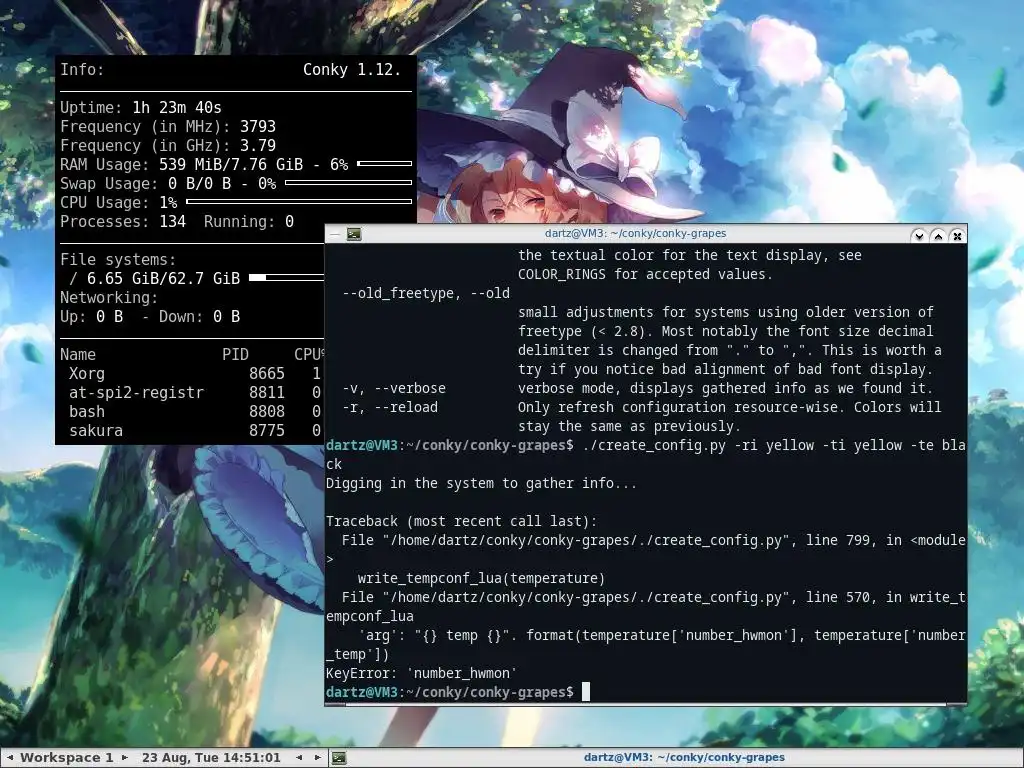Click the 'Conky 1.12.' version text
1024x768 pixels.
[352, 69]
